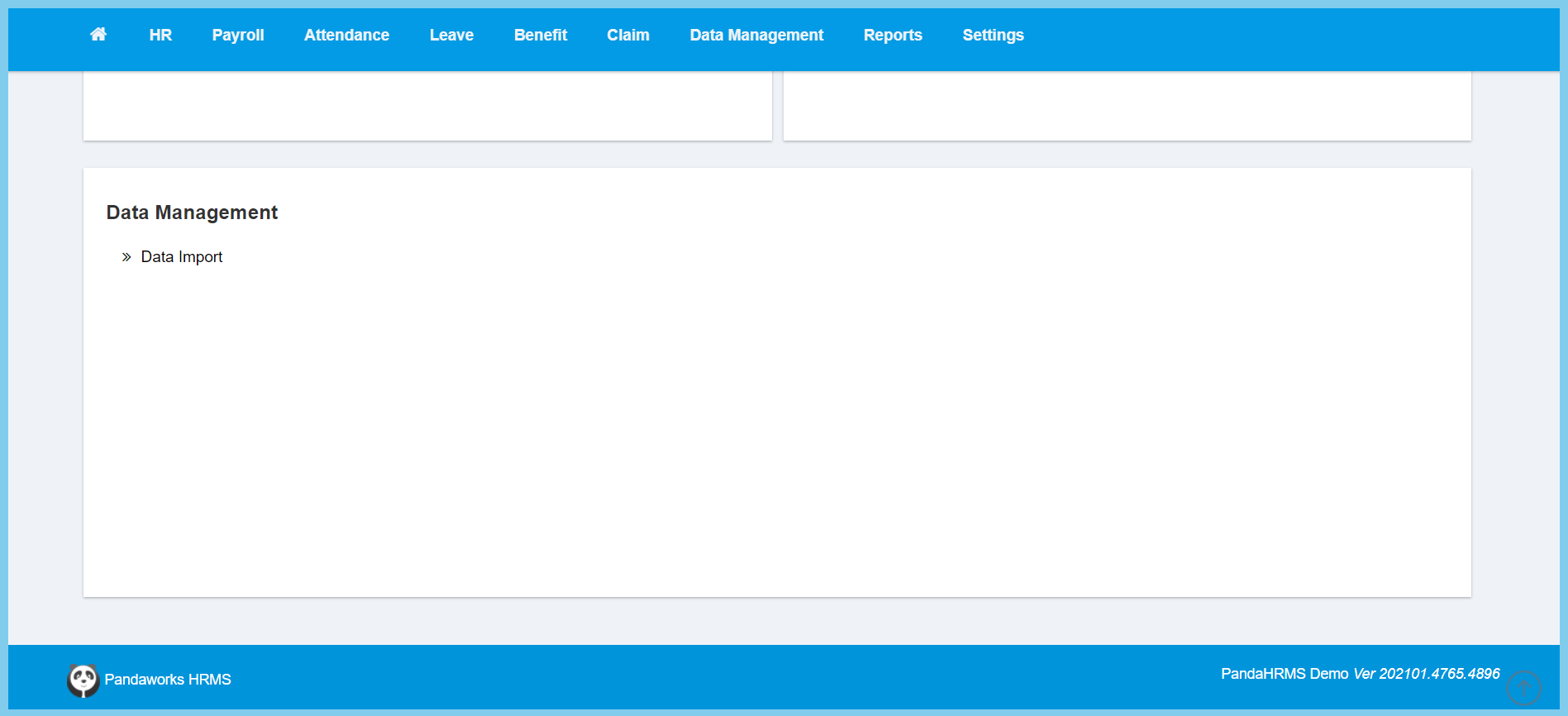Open Data Management in the top navbar

[756, 36]
